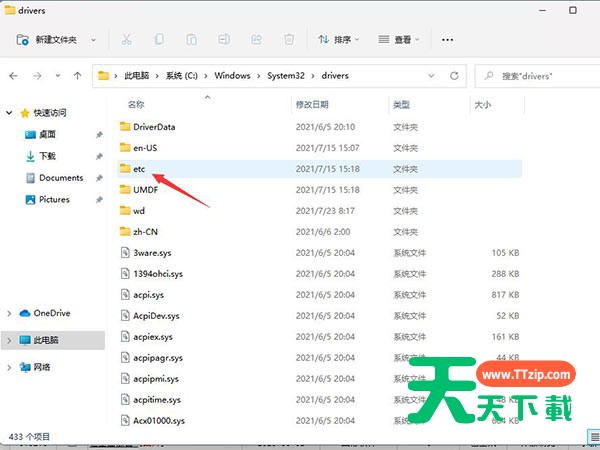Click the Cut scissors icon

click(127, 40)
